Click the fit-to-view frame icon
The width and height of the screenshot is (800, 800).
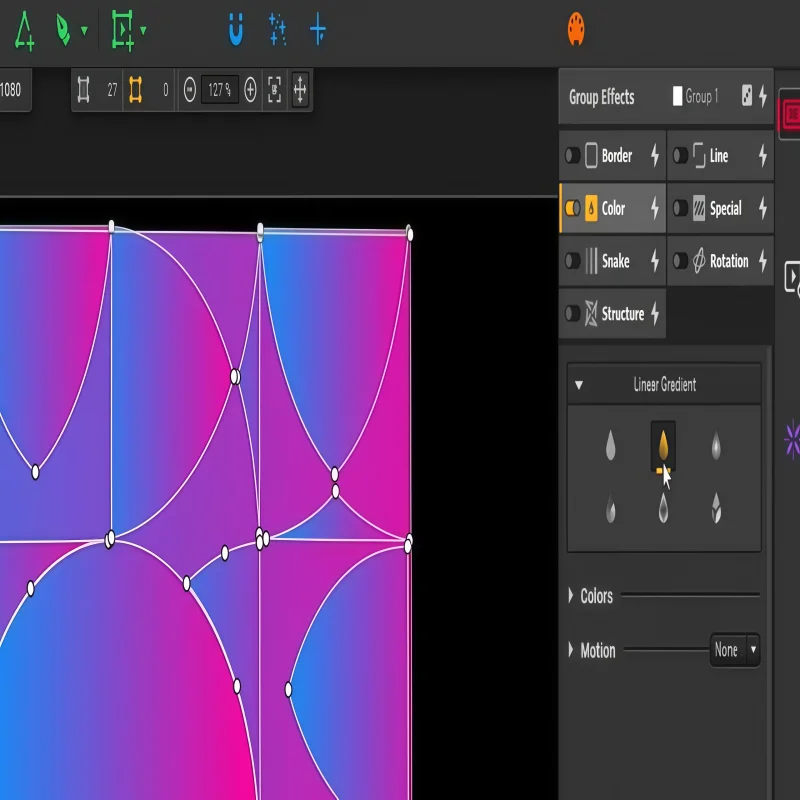274,90
